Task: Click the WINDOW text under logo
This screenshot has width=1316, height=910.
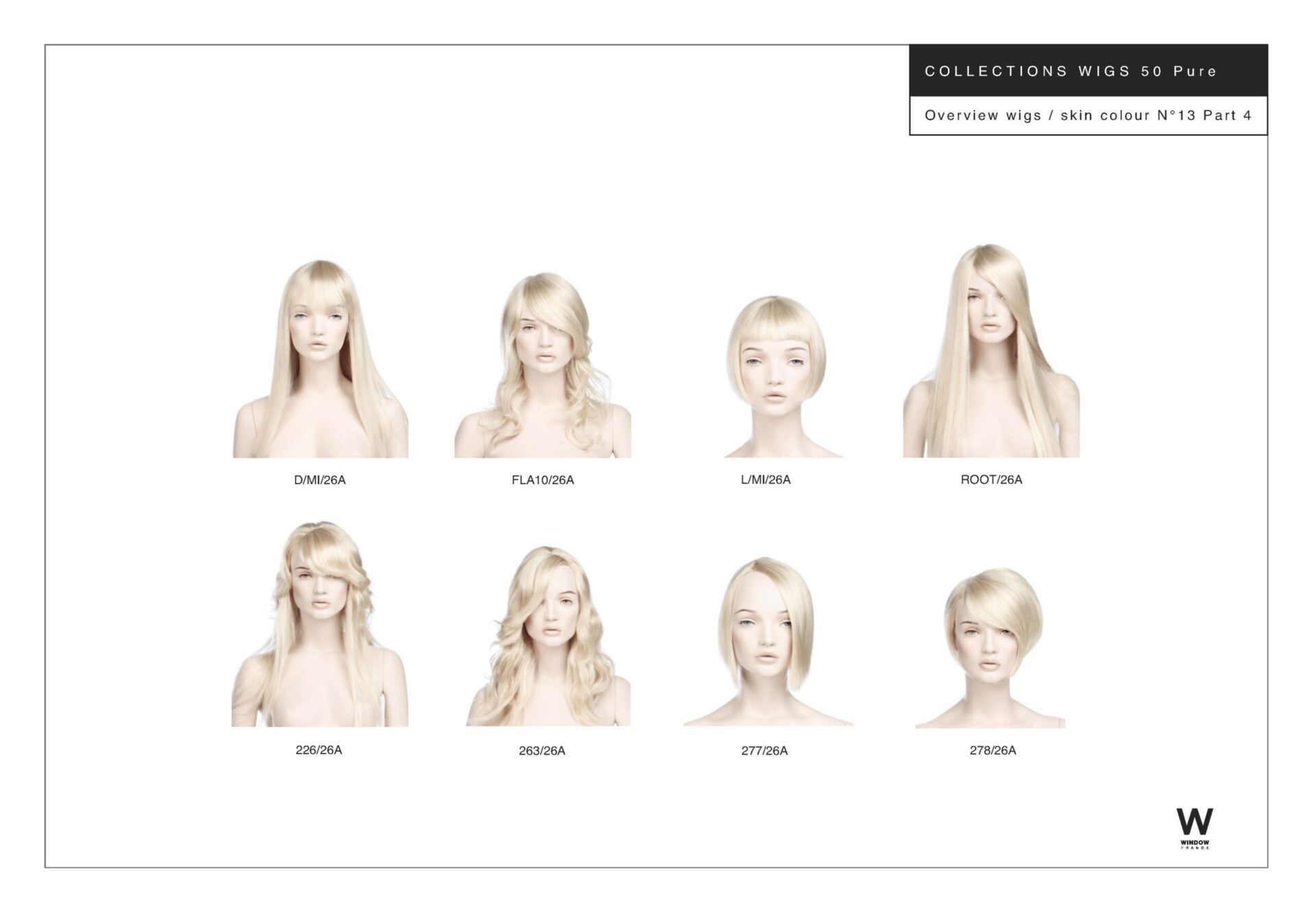Action: [1195, 843]
